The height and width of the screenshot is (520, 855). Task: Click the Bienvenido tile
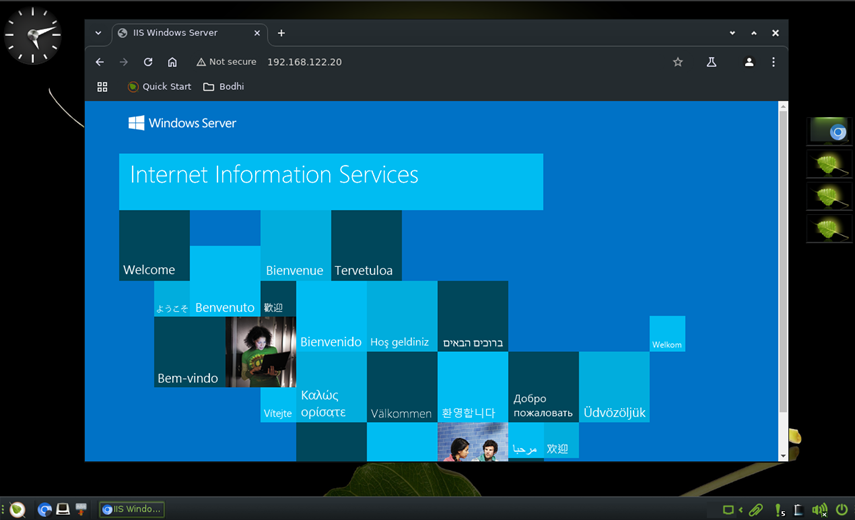pos(331,316)
